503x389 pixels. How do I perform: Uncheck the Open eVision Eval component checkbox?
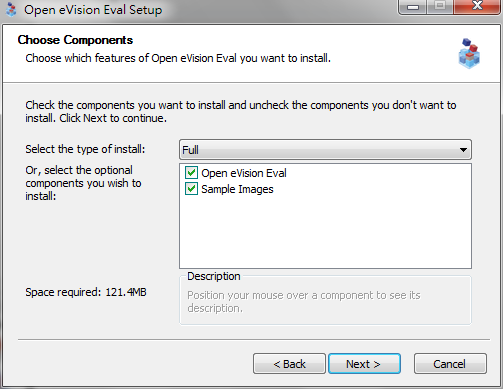191,173
